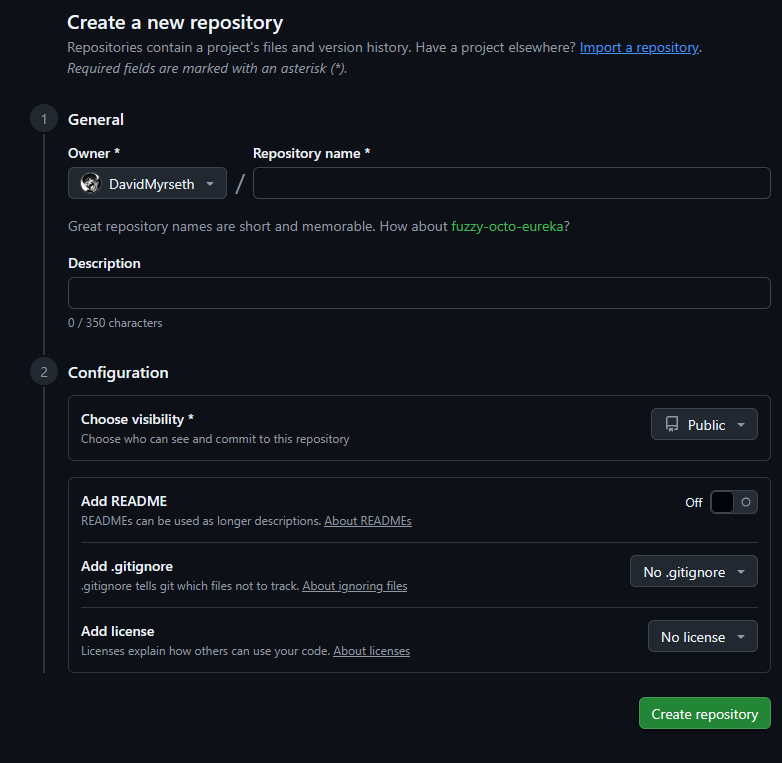Click the DavidMyrseth owner avatar icon
The height and width of the screenshot is (763, 782).
click(90, 184)
